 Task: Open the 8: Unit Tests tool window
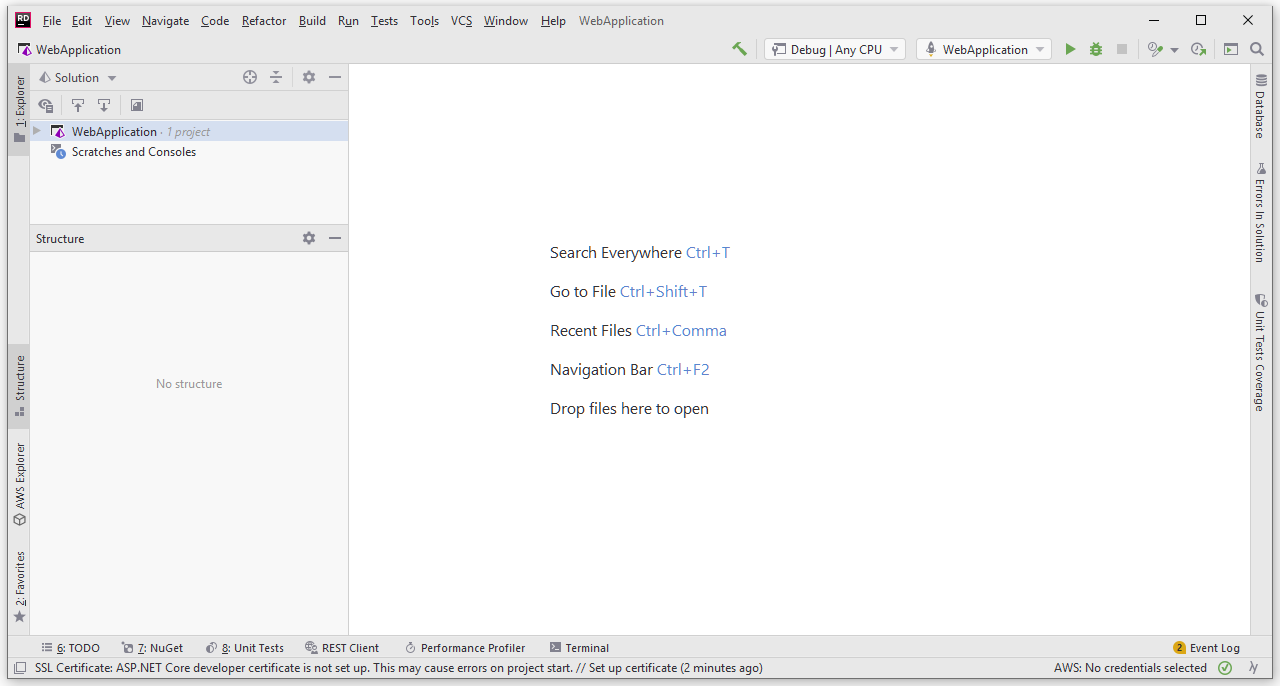[245, 648]
